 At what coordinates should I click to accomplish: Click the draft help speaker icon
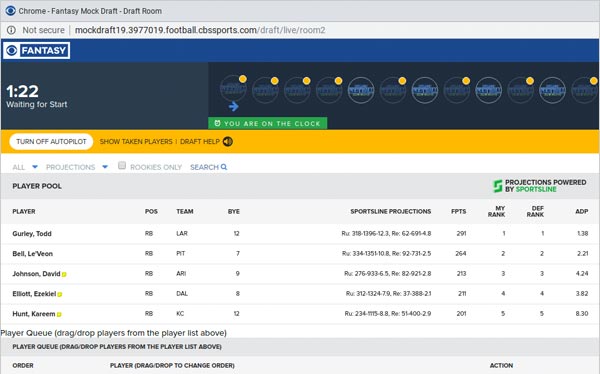228,142
